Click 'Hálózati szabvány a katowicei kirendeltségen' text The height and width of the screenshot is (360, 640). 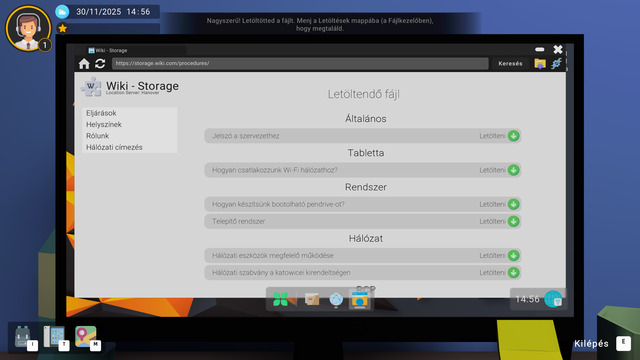point(281,273)
